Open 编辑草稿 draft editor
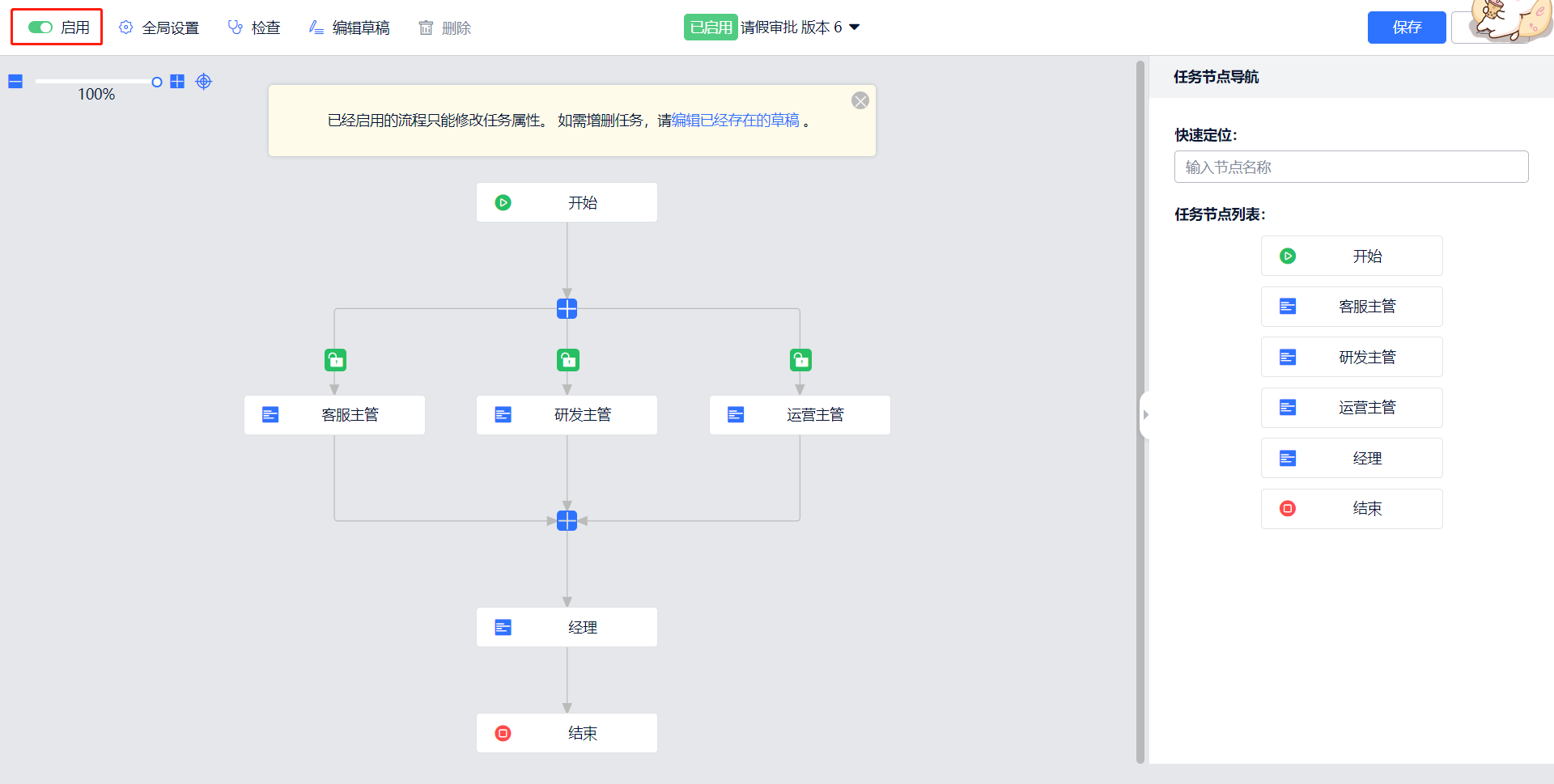 click(350, 28)
